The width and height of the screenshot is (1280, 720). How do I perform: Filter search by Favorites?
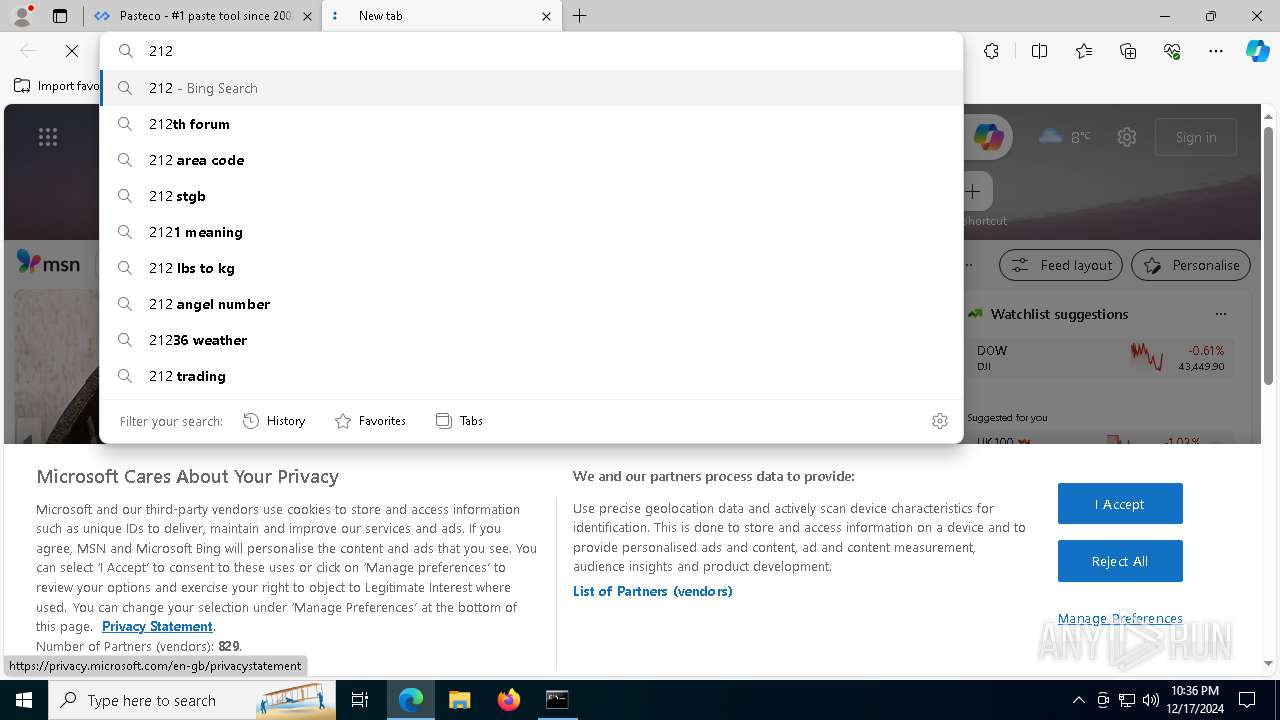pyautogui.click(x=370, y=421)
